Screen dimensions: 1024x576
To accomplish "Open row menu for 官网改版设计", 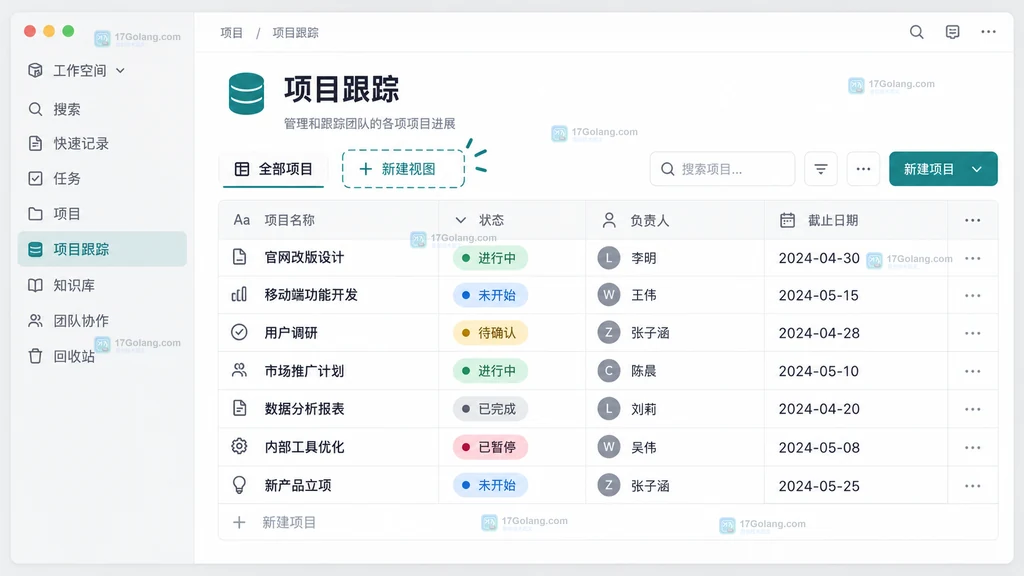I will (972, 258).
